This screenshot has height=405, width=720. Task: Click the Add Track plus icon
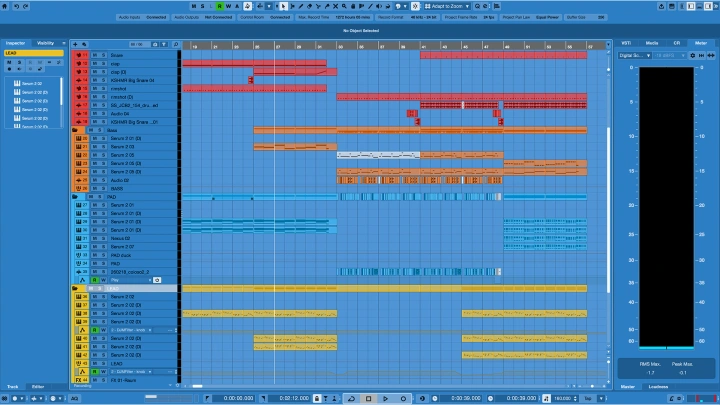76,44
